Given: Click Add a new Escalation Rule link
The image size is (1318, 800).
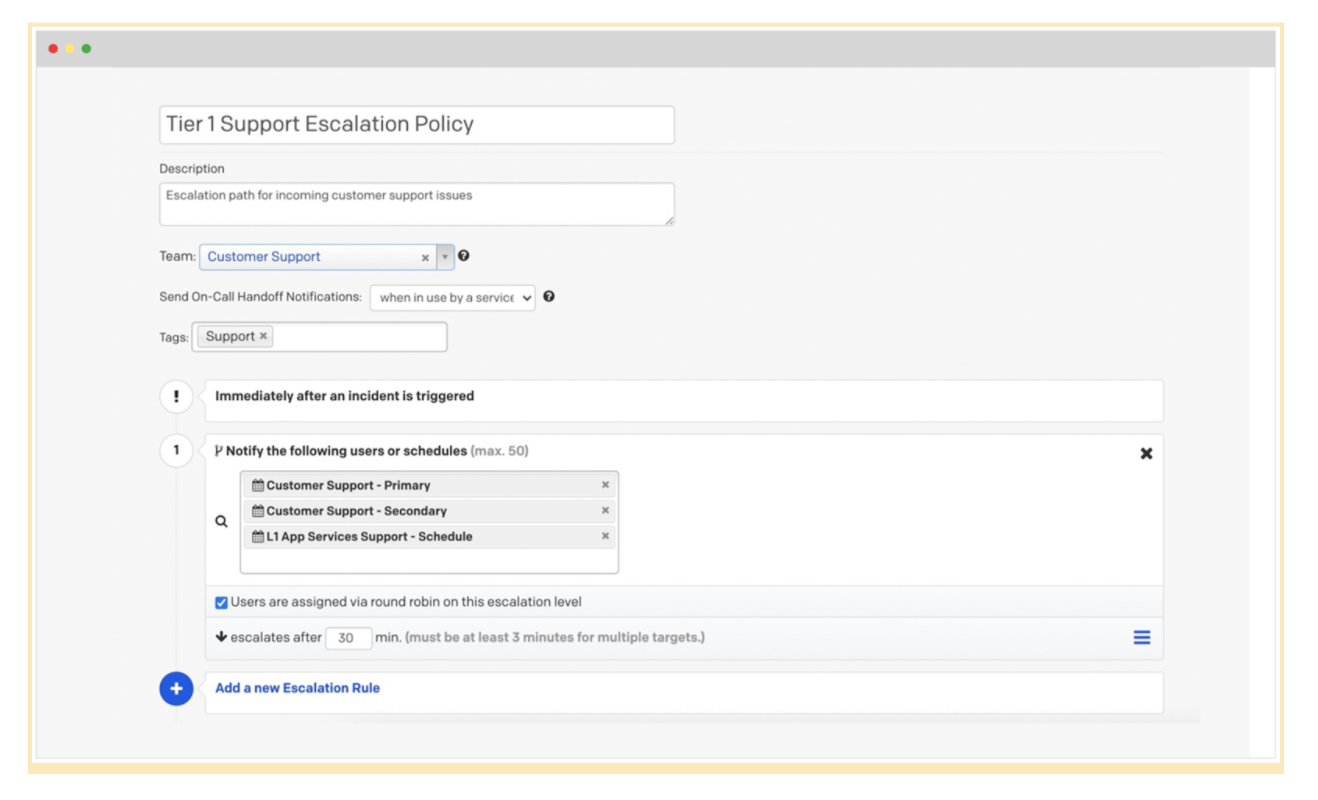Looking at the screenshot, I should 297,688.
